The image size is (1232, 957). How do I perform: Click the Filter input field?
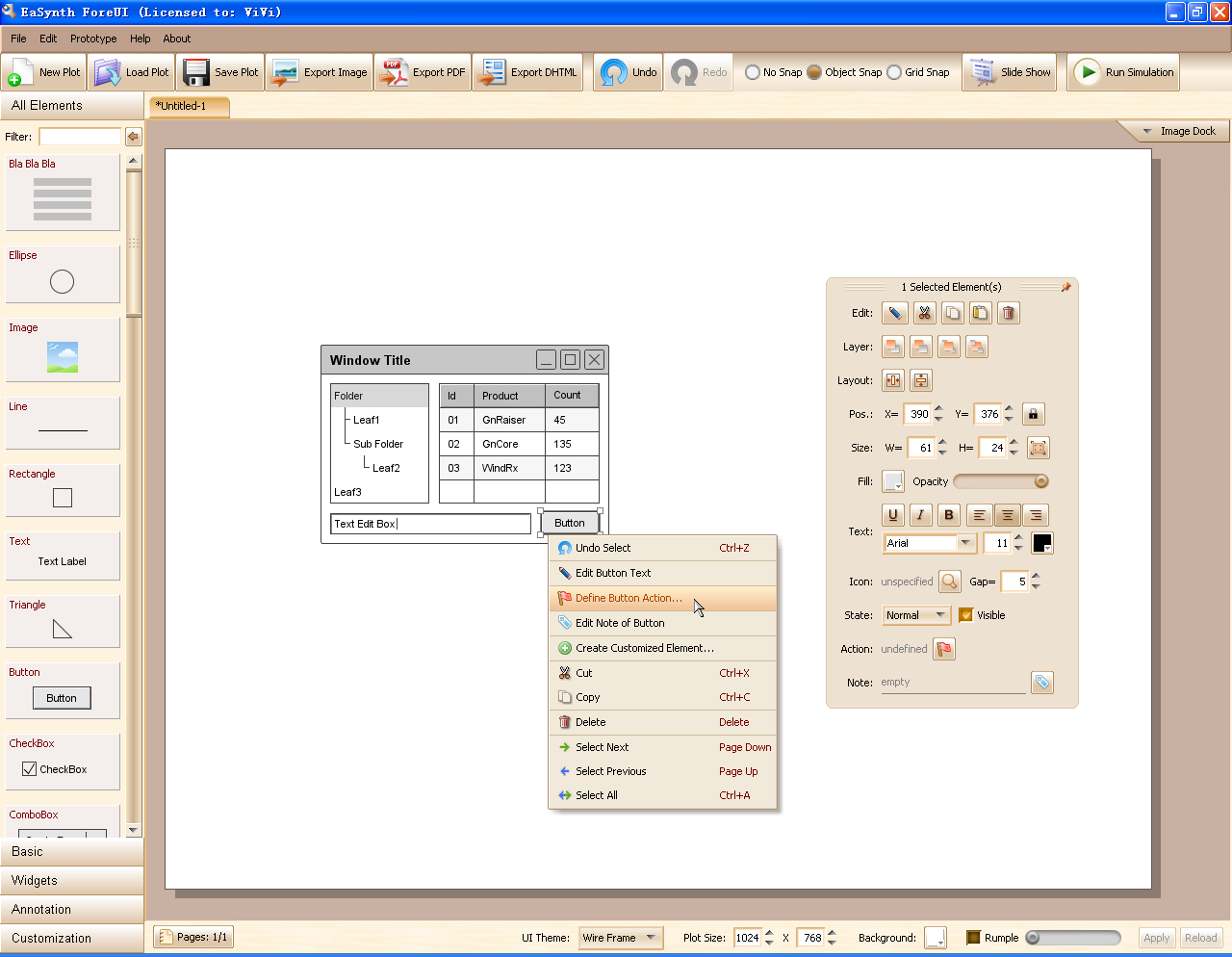pyautogui.click(x=80, y=137)
